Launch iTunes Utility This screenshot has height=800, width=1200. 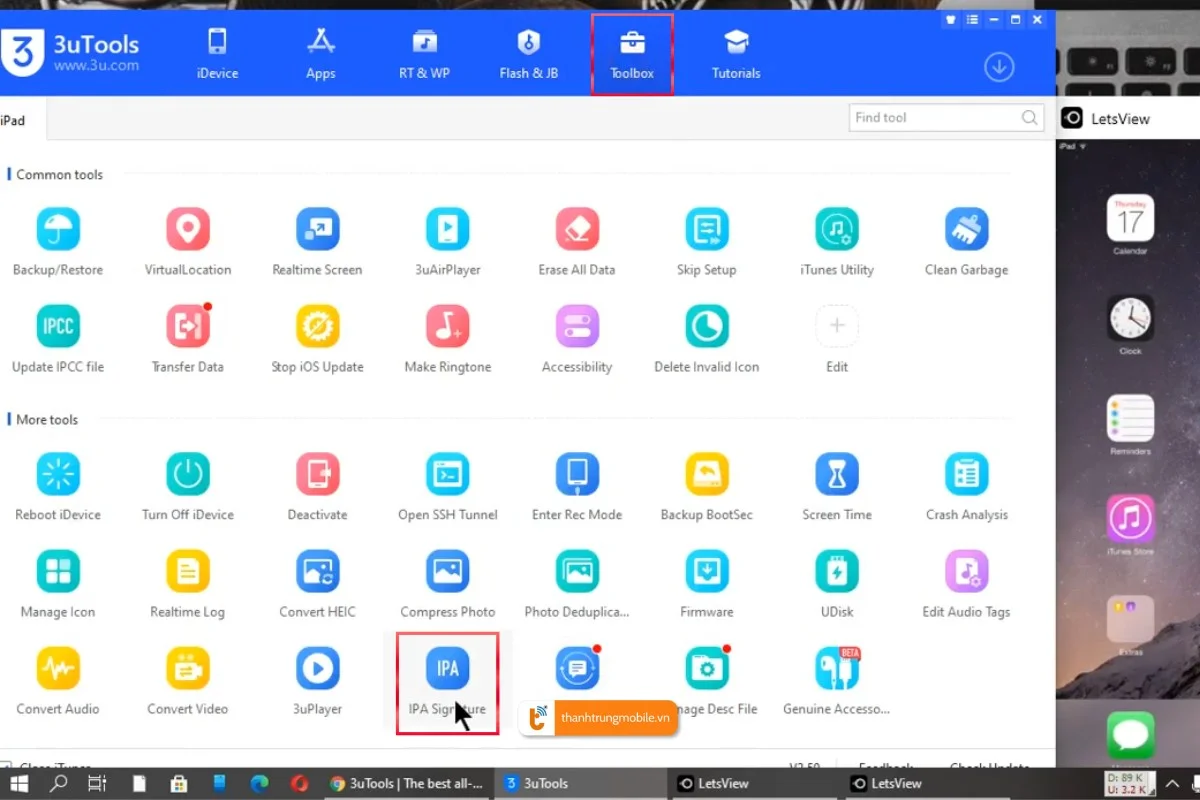pyautogui.click(x=837, y=229)
